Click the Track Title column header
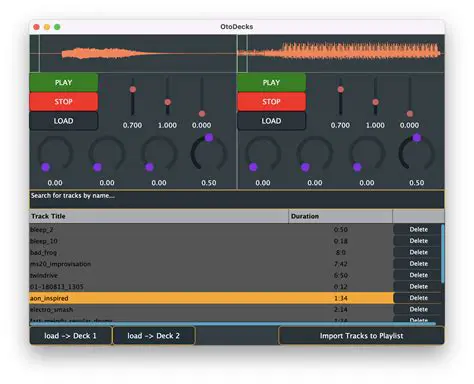The width and height of the screenshot is (474, 384). 159,216
